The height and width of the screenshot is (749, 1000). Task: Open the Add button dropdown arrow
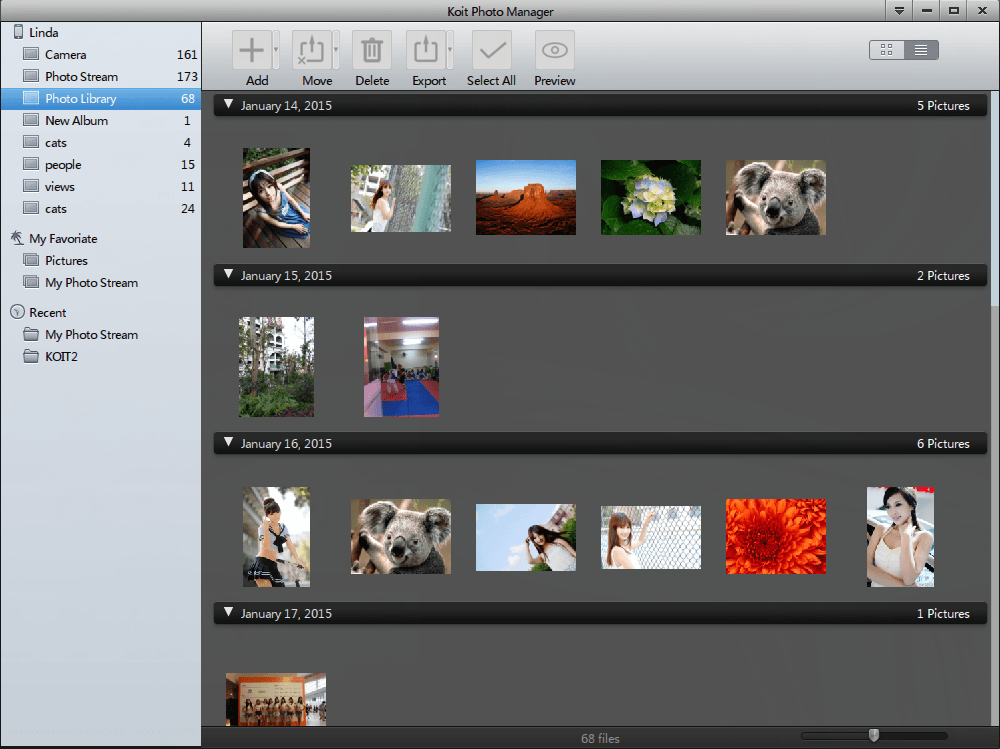277,50
